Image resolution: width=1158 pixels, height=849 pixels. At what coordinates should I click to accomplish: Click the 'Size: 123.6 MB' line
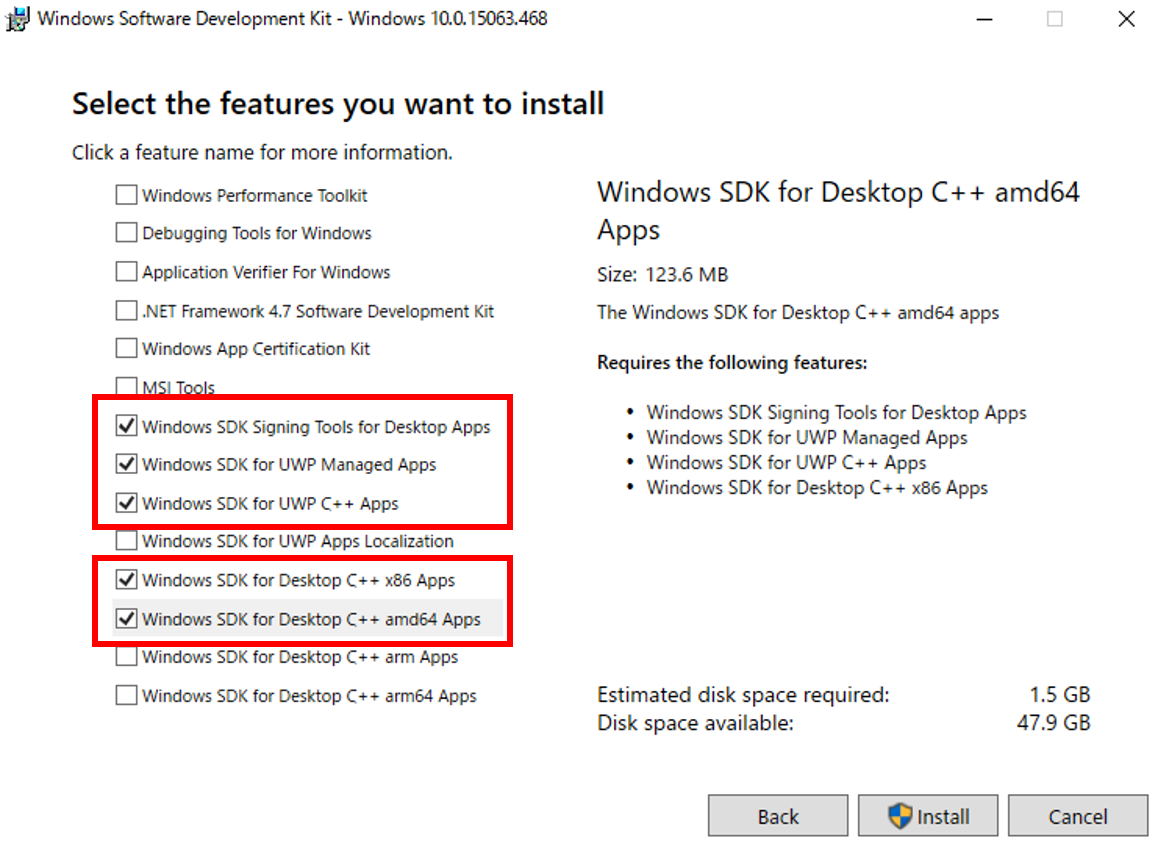click(662, 275)
